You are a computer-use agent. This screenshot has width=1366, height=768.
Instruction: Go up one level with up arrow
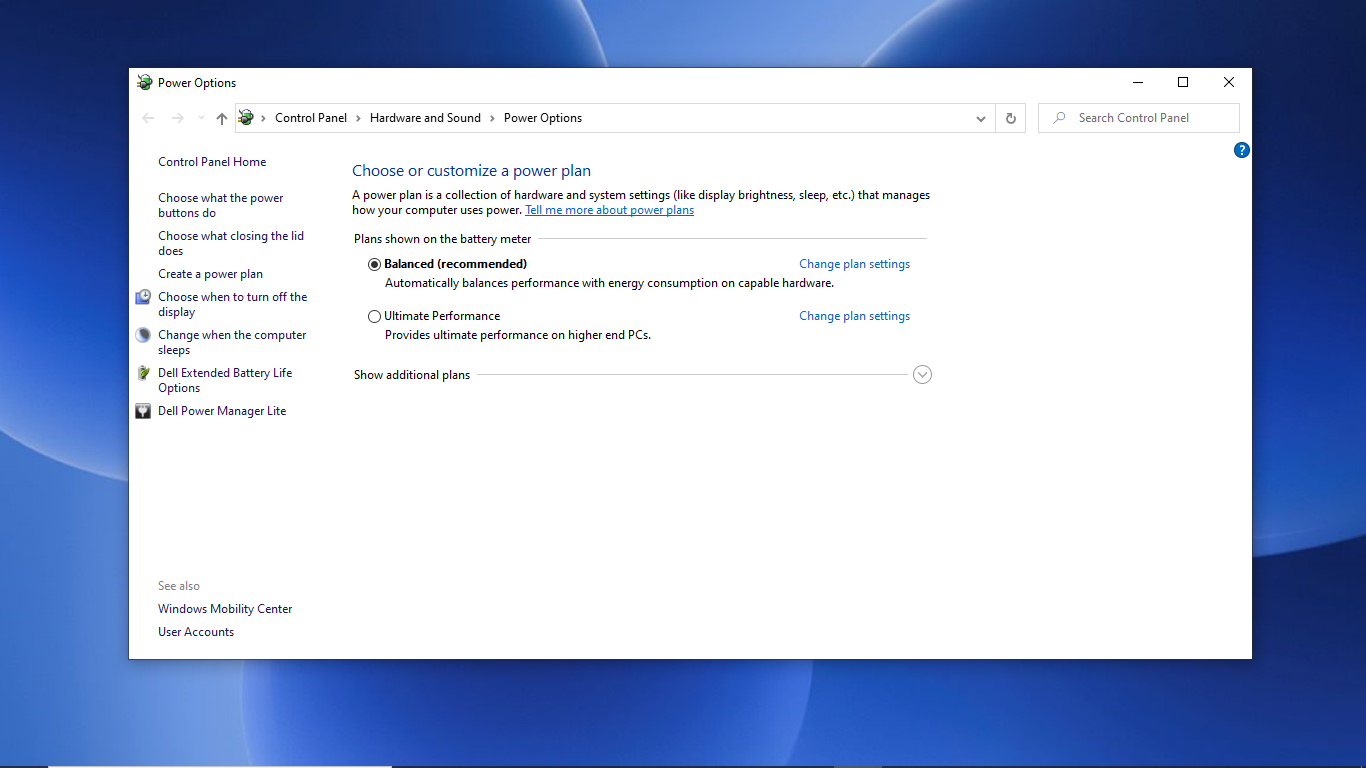pyautogui.click(x=222, y=118)
